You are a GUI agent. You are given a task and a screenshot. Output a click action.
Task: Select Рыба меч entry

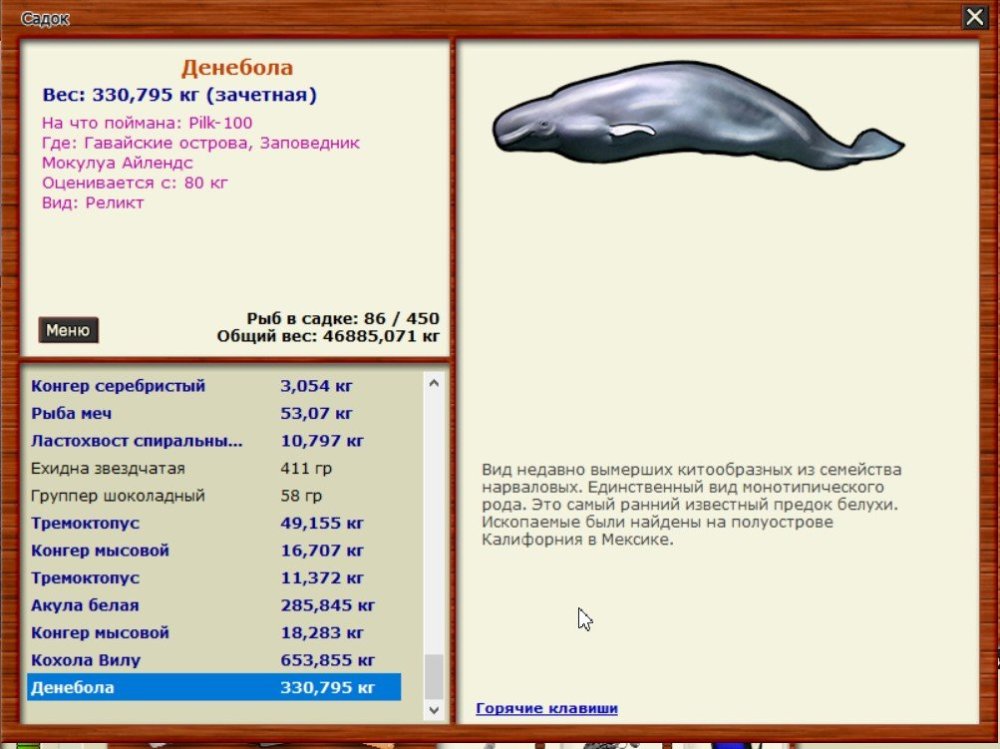coord(214,413)
